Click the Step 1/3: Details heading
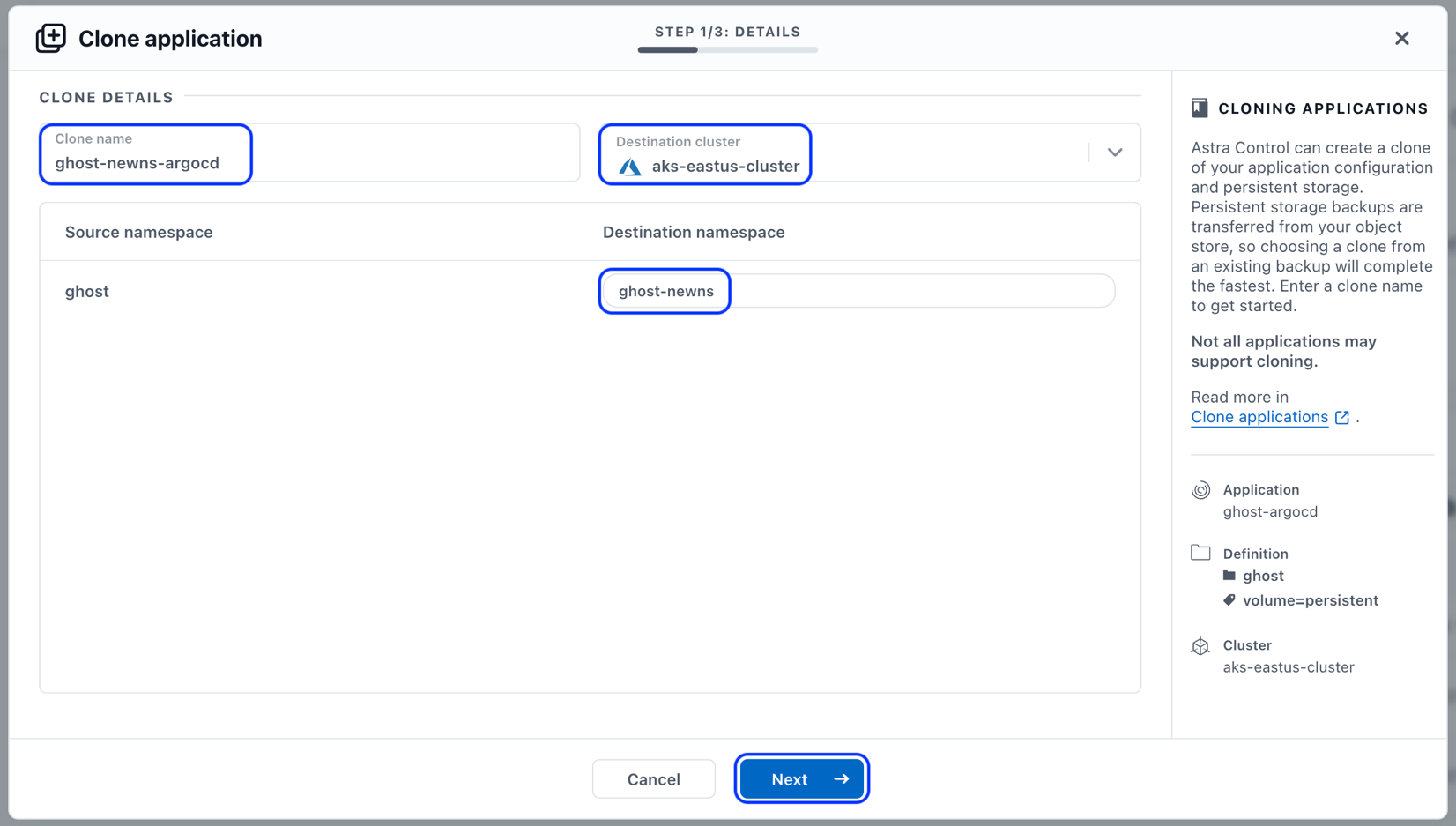 (x=728, y=32)
